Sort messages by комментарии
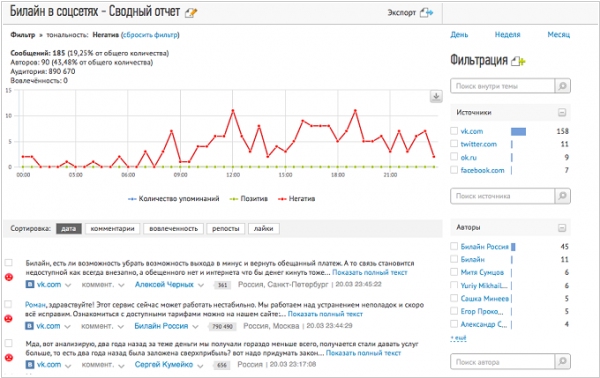Screen dimensions: 600x378 112,228
